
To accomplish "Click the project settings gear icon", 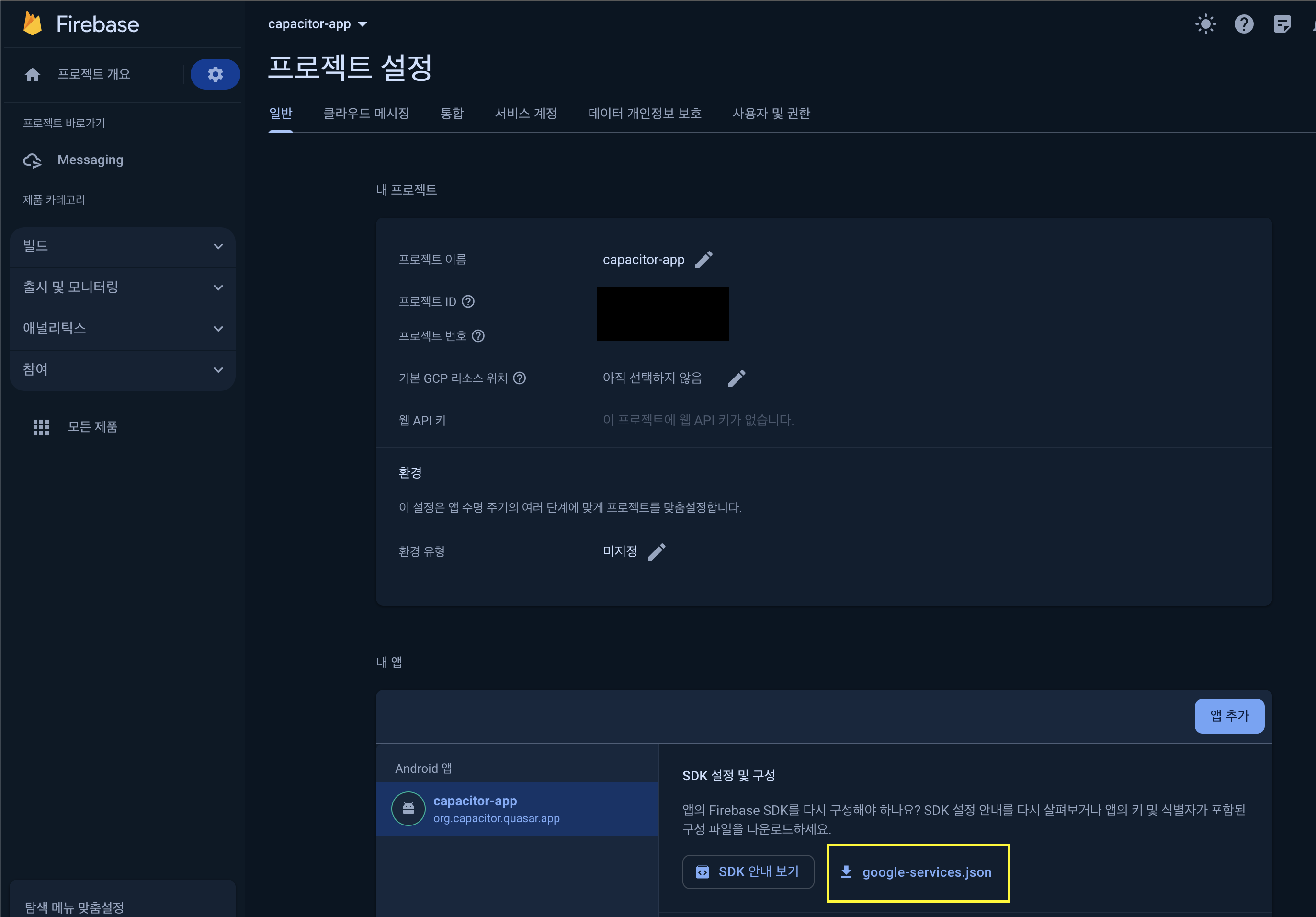I will (x=215, y=74).
